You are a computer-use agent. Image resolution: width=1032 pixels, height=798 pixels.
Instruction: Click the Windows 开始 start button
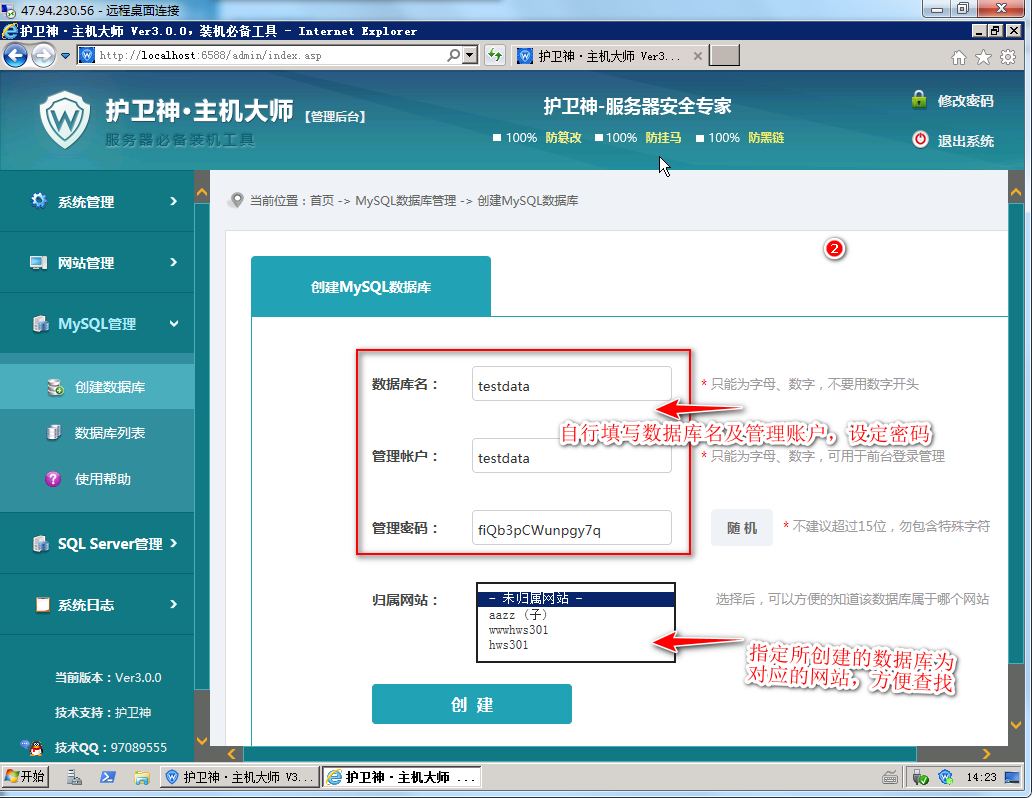pyautogui.click(x=26, y=777)
